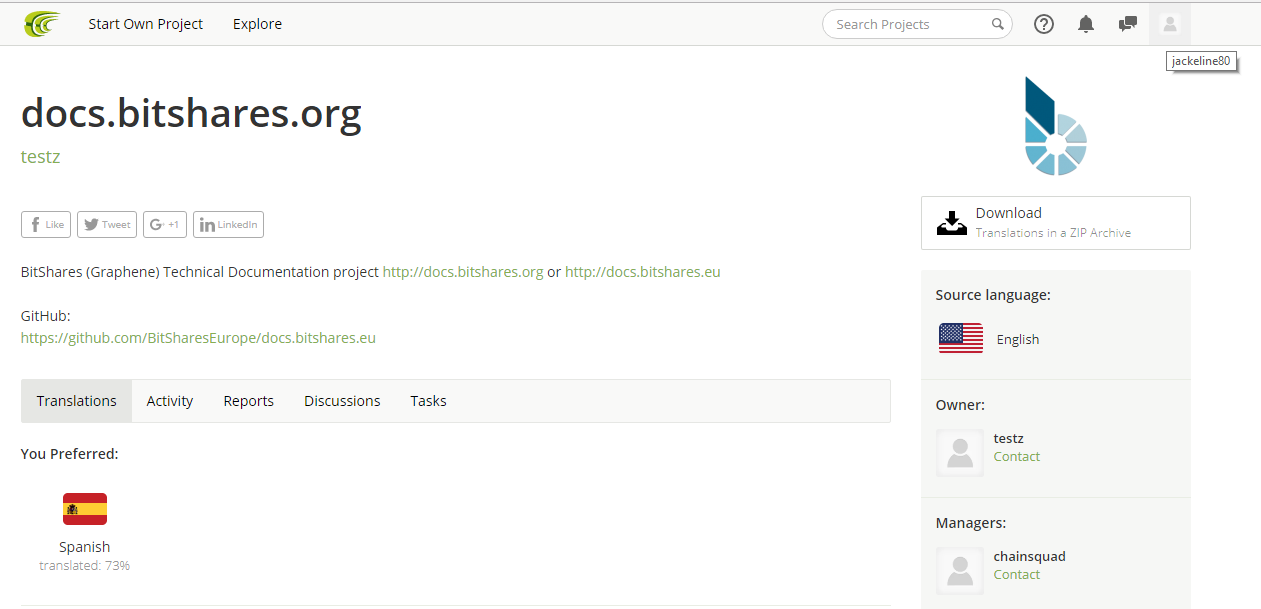The height and width of the screenshot is (609, 1261).
Task: Download translations in a ZIP archive
Action: pyautogui.click(x=1056, y=222)
